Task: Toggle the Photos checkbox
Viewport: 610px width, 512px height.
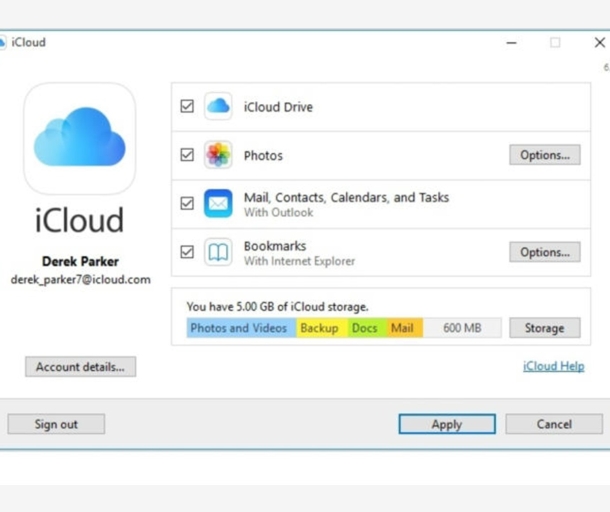Action: tap(187, 154)
